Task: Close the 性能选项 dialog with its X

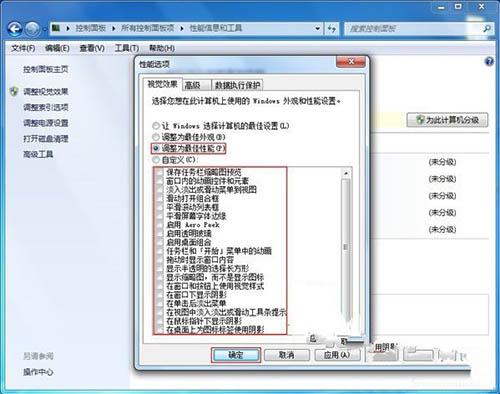Action: point(351,62)
